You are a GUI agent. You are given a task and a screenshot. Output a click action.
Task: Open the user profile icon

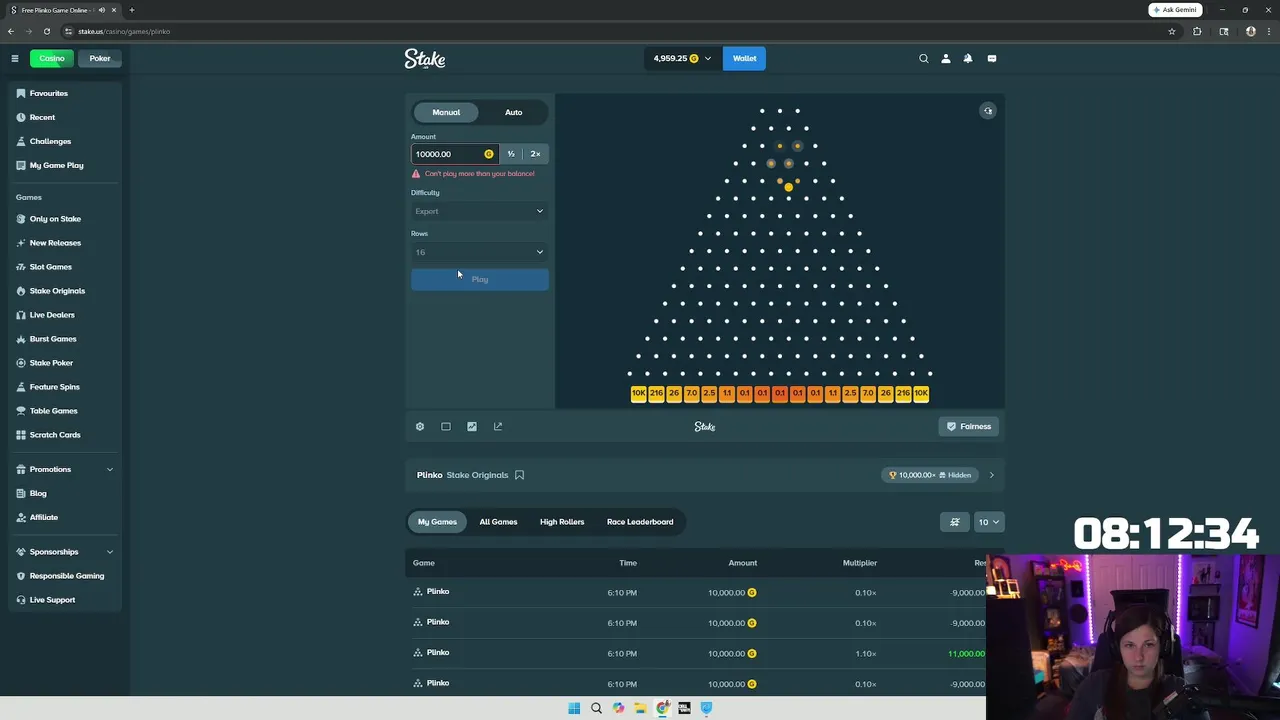tap(946, 58)
